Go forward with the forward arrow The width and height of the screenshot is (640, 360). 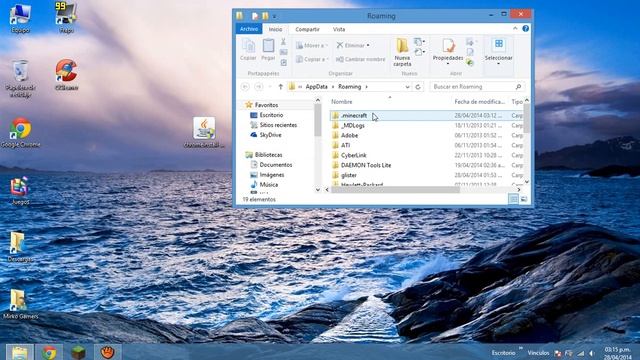(258, 87)
